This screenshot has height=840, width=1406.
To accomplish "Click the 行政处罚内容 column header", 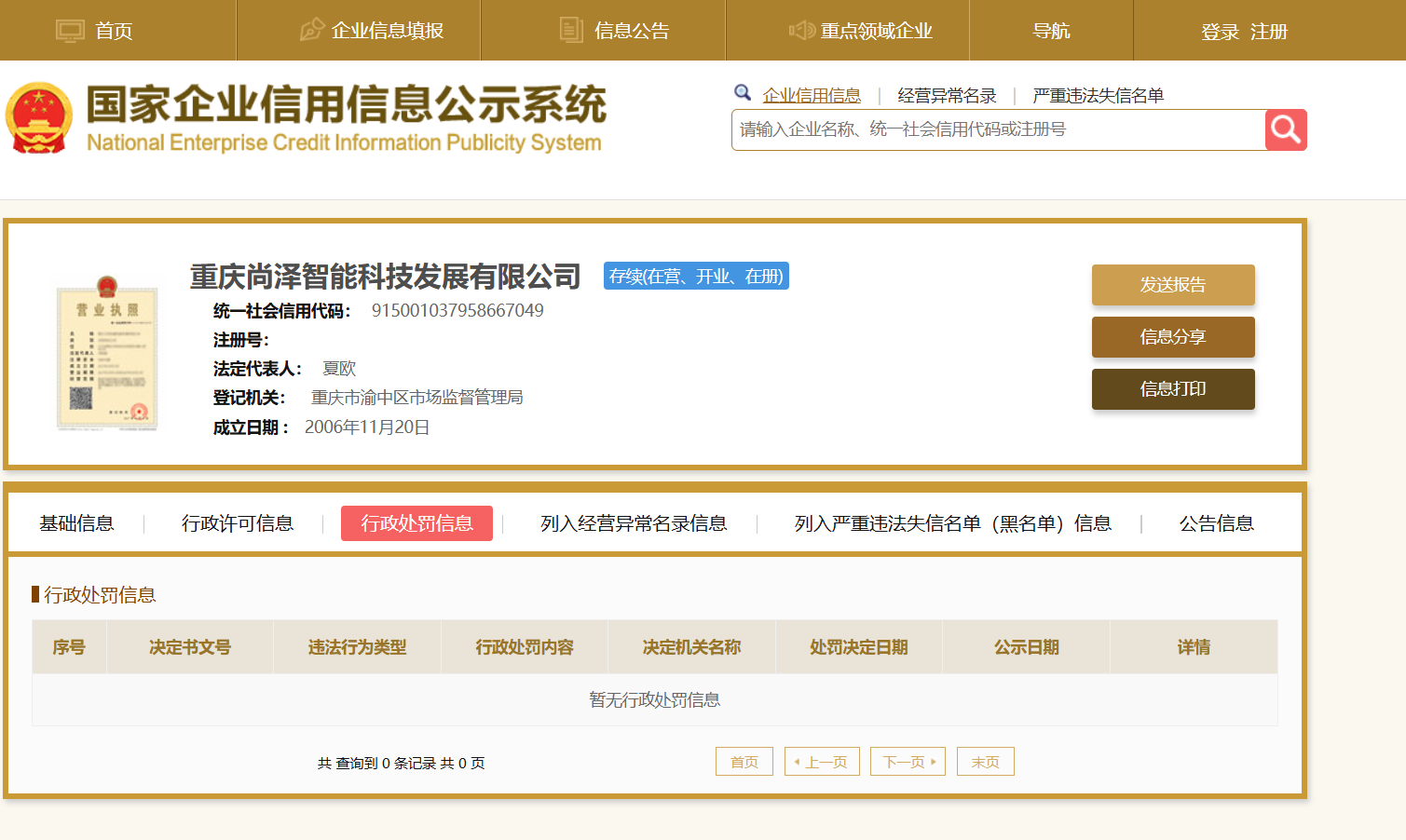I will tap(525, 647).
